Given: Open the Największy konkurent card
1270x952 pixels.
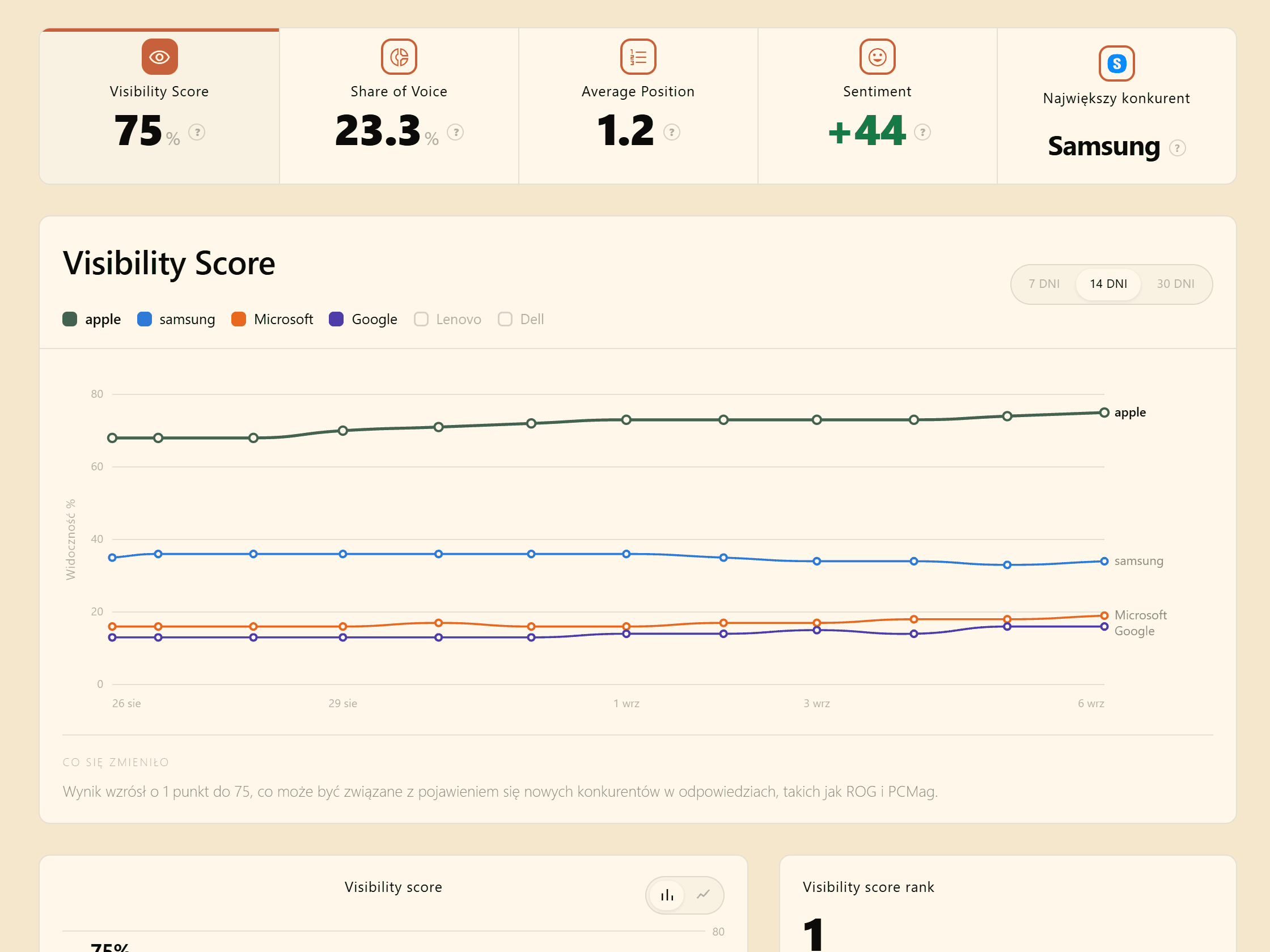Looking at the screenshot, I should click(x=1117, y=106).
